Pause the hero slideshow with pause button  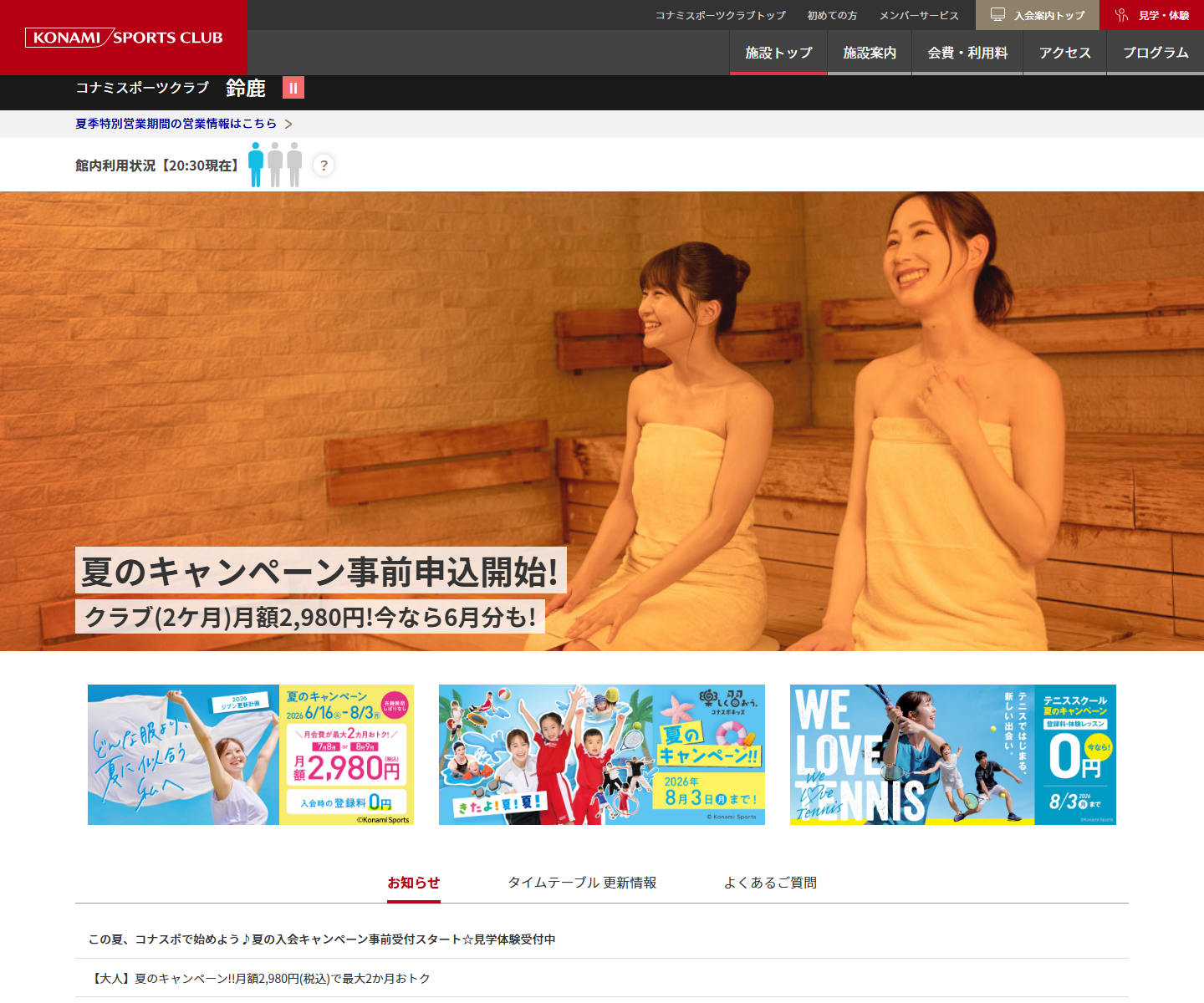click(x=293, y=88)
